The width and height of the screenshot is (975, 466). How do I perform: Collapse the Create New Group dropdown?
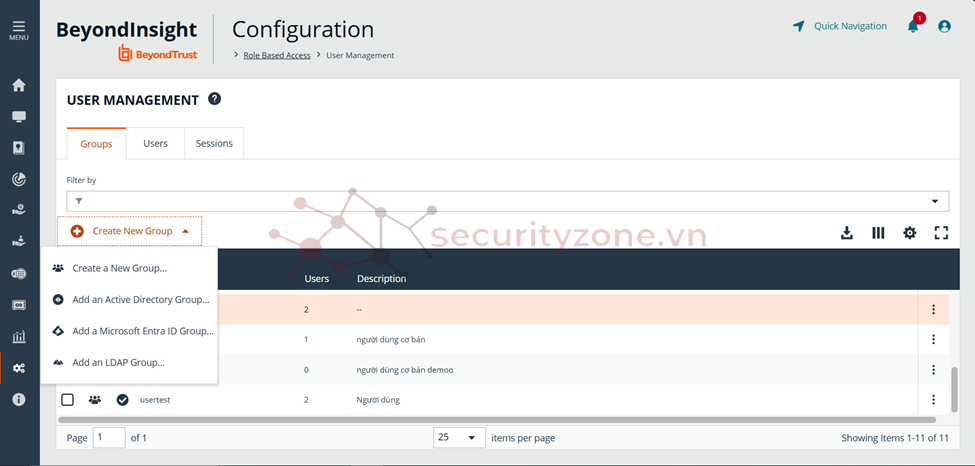click(x=130, y=231)
